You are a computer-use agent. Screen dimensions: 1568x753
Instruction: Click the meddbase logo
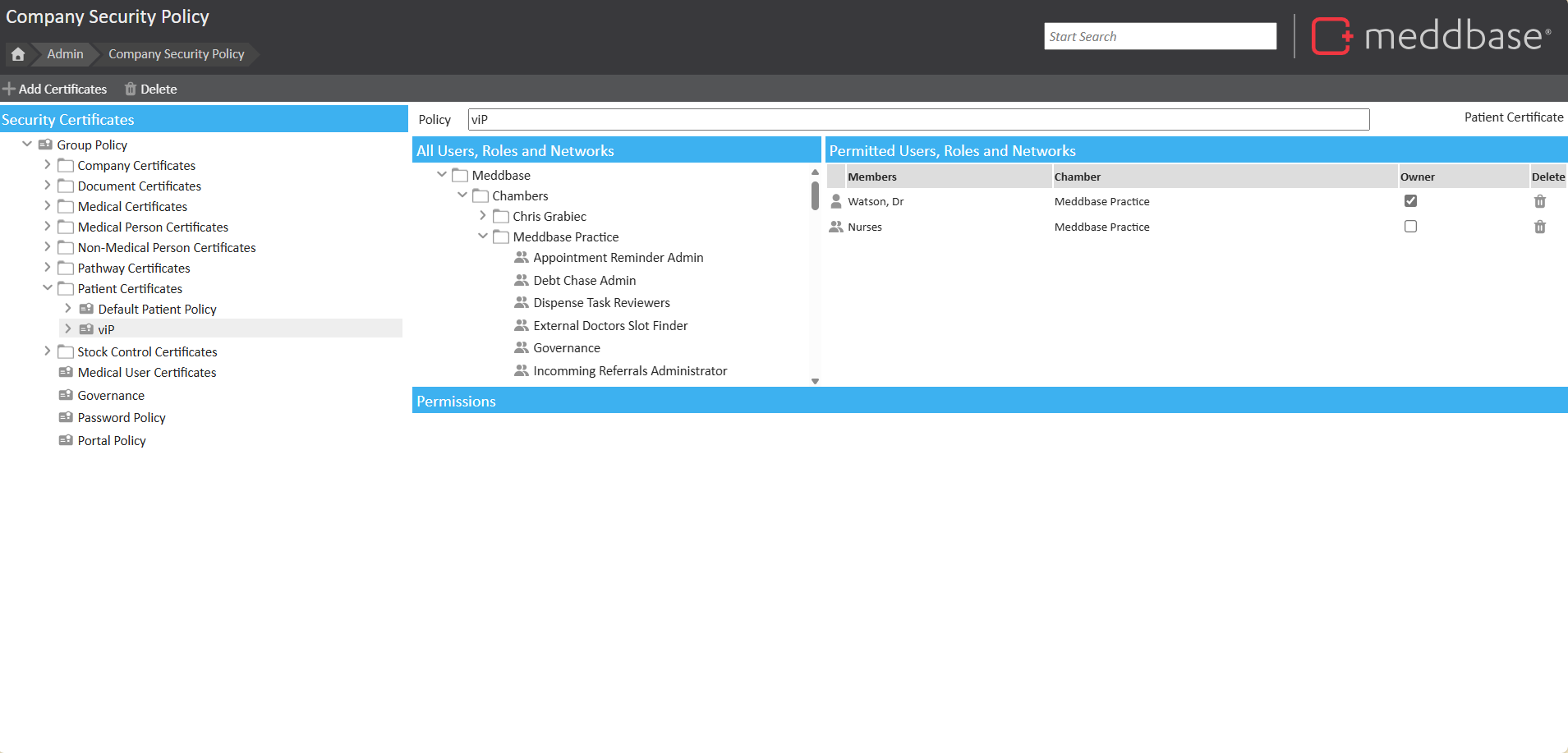coord(1430,36)
